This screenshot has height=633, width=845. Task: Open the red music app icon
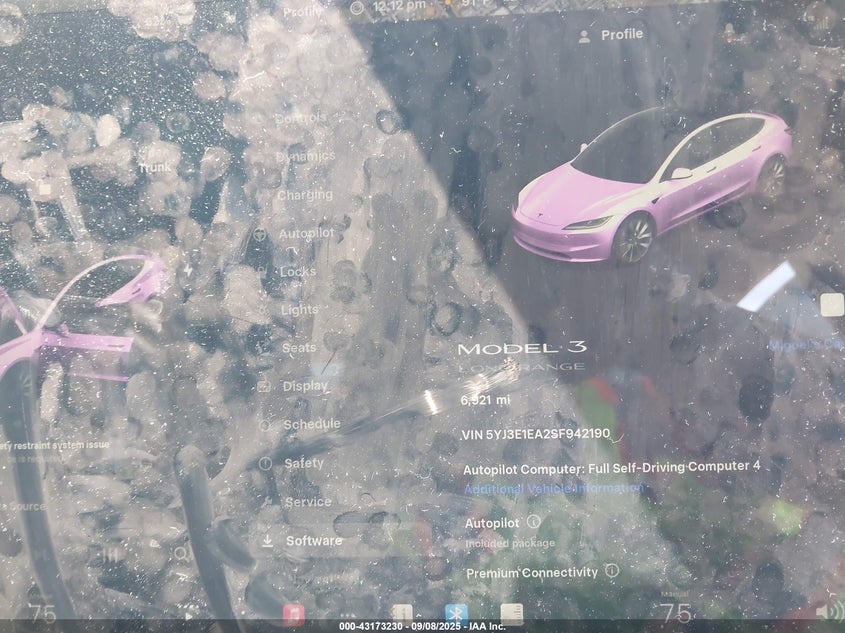tap(293, 613)
